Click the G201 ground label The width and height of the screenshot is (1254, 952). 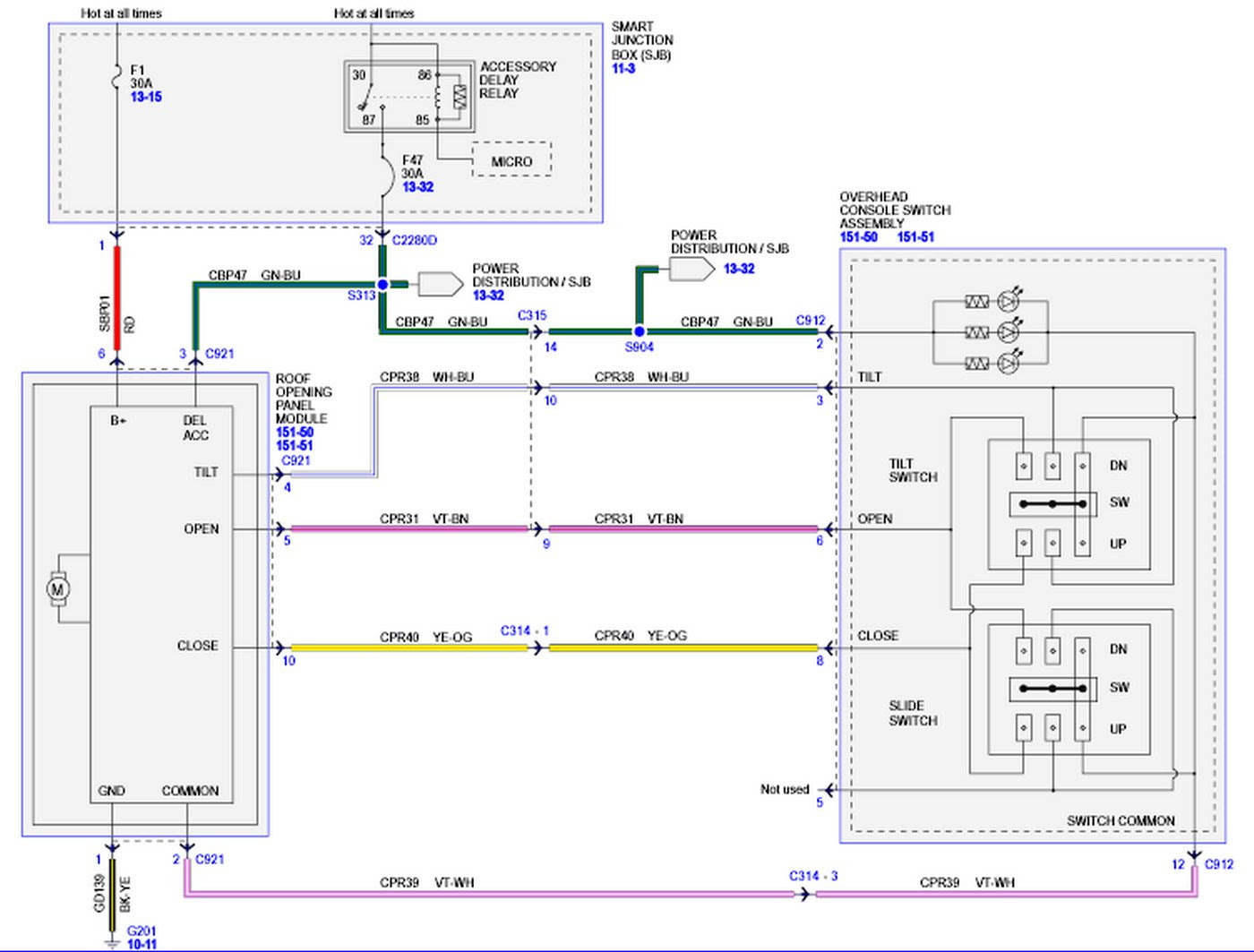click(x=142, y=931)
